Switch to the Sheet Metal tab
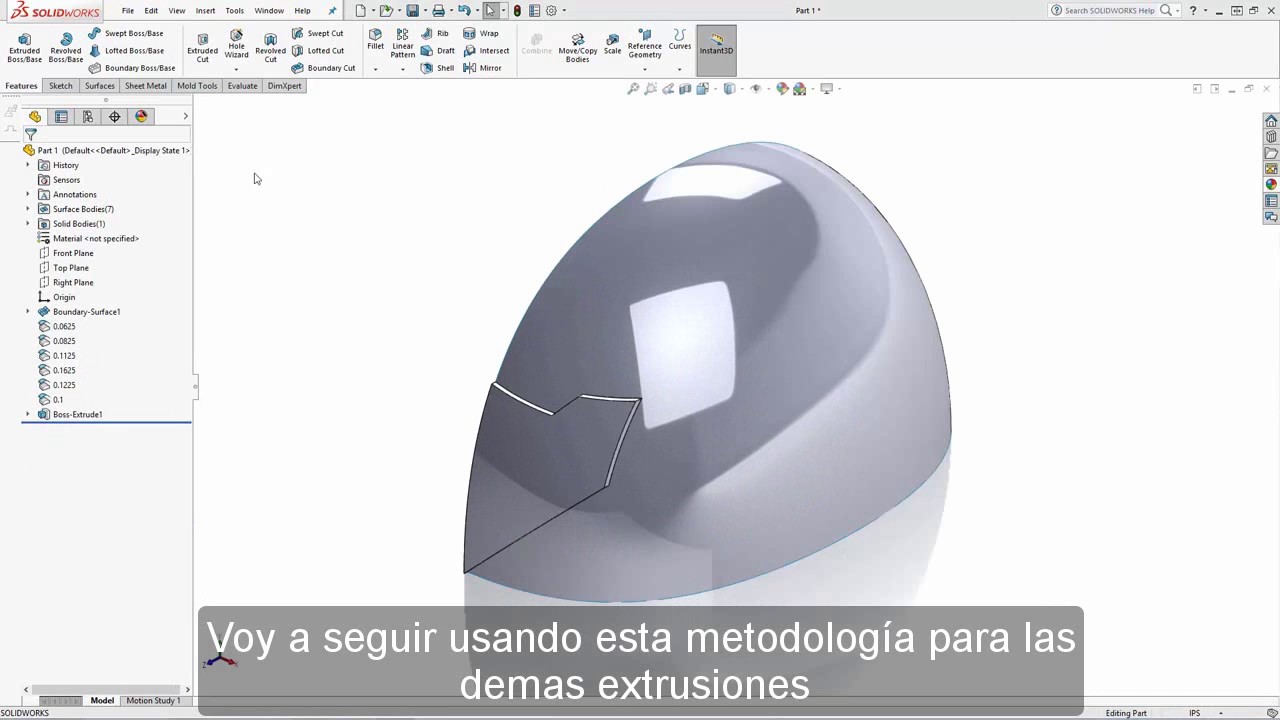Screen dimensions: 1280x720 point(146,86)
